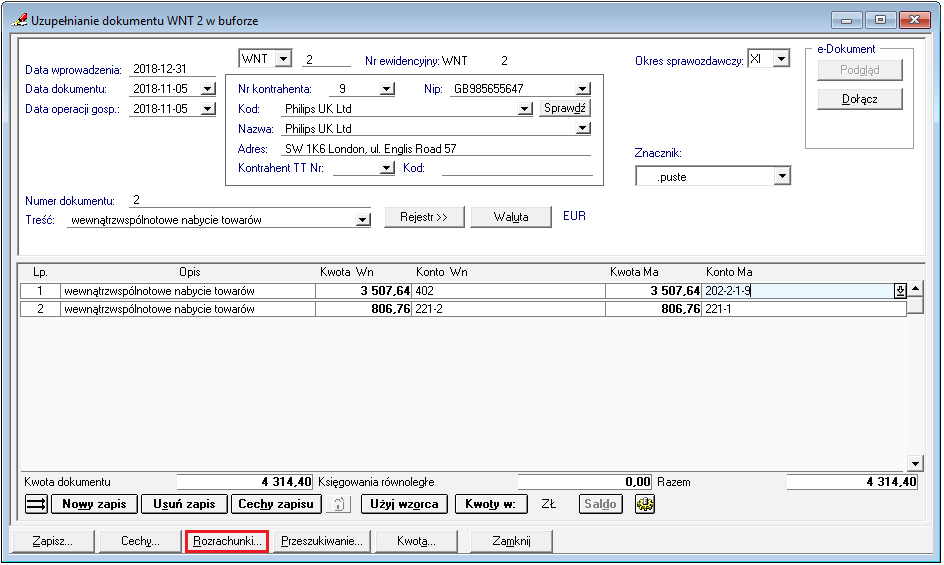Screen dimensions: 944x565
Task: Click the document number field after WNT dropdown
Action: coord(326,60)
